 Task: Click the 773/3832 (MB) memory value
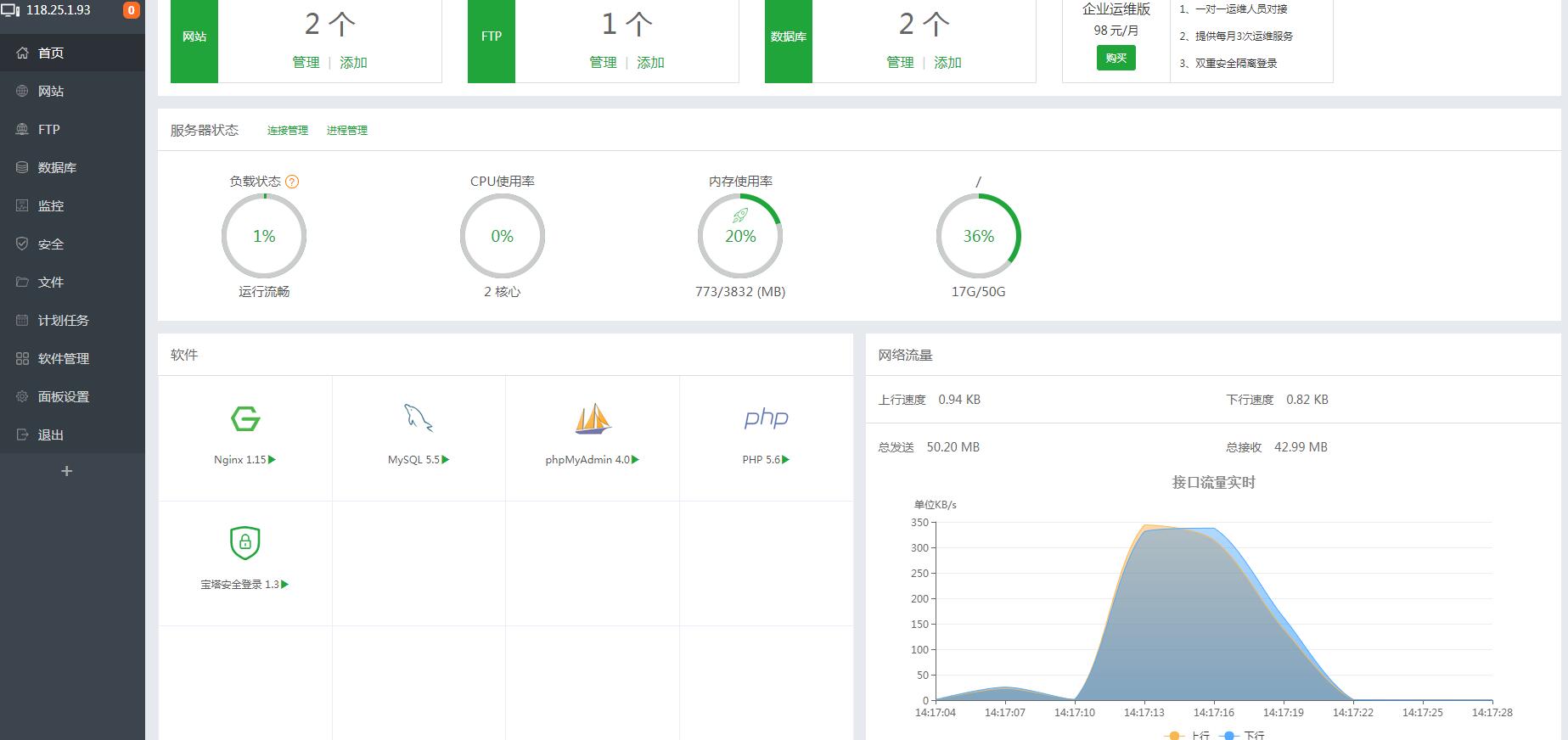point(740,292)
